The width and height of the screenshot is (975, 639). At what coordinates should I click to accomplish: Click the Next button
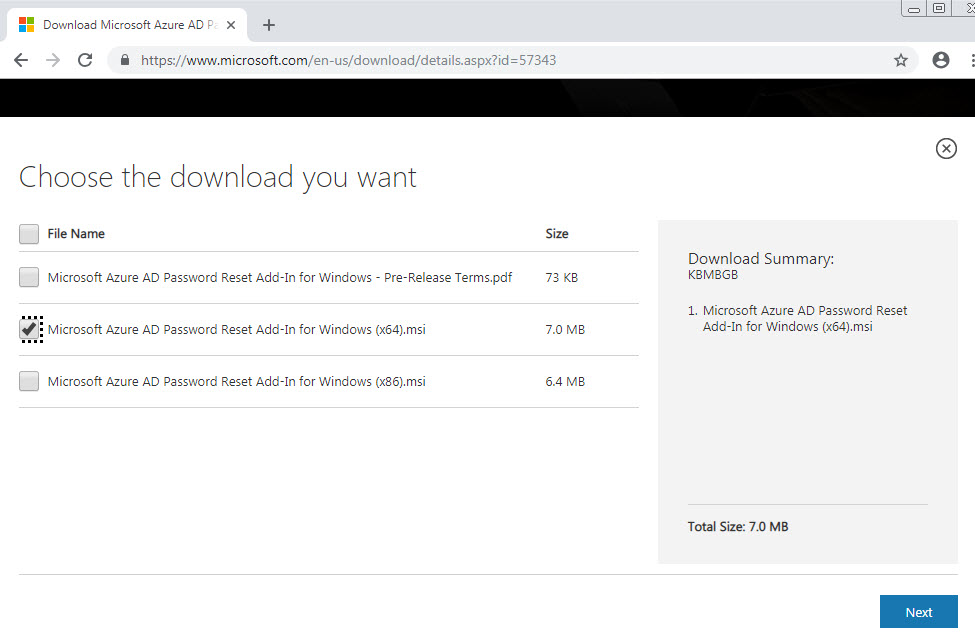(x=918, y=612)
